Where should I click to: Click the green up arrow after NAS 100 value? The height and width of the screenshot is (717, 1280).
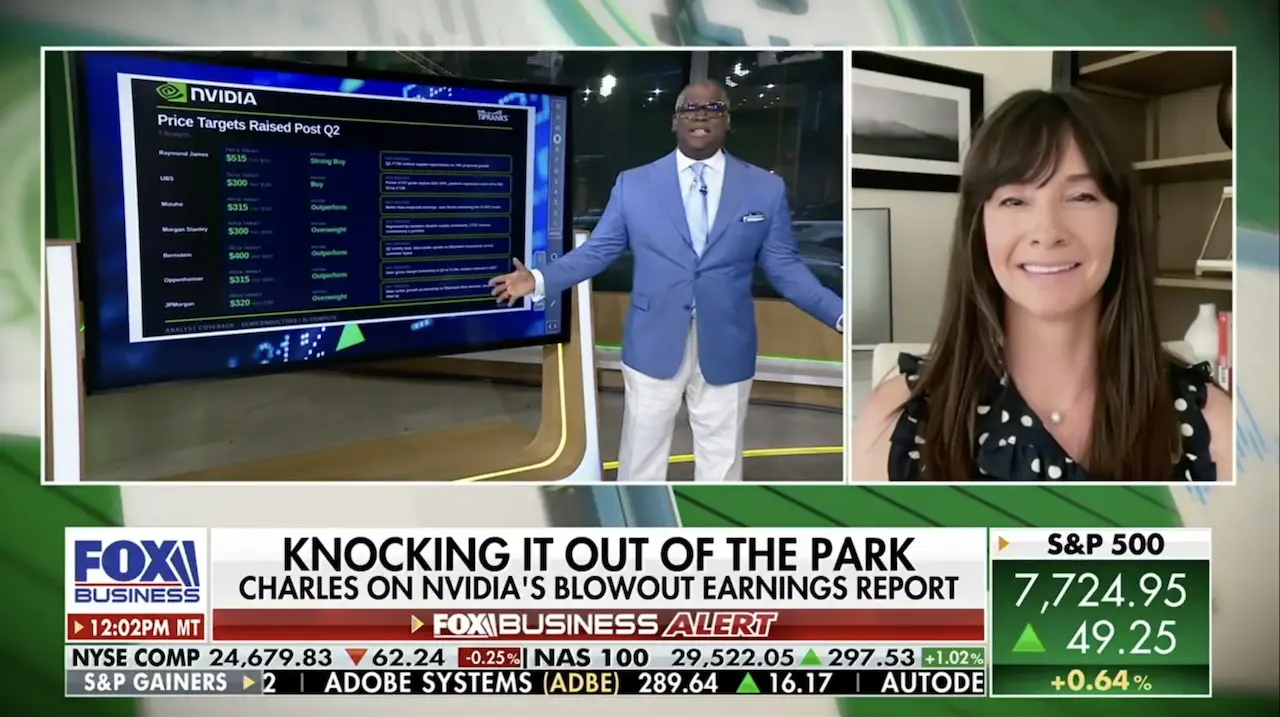pyautogui.click(x=811, y=657)
